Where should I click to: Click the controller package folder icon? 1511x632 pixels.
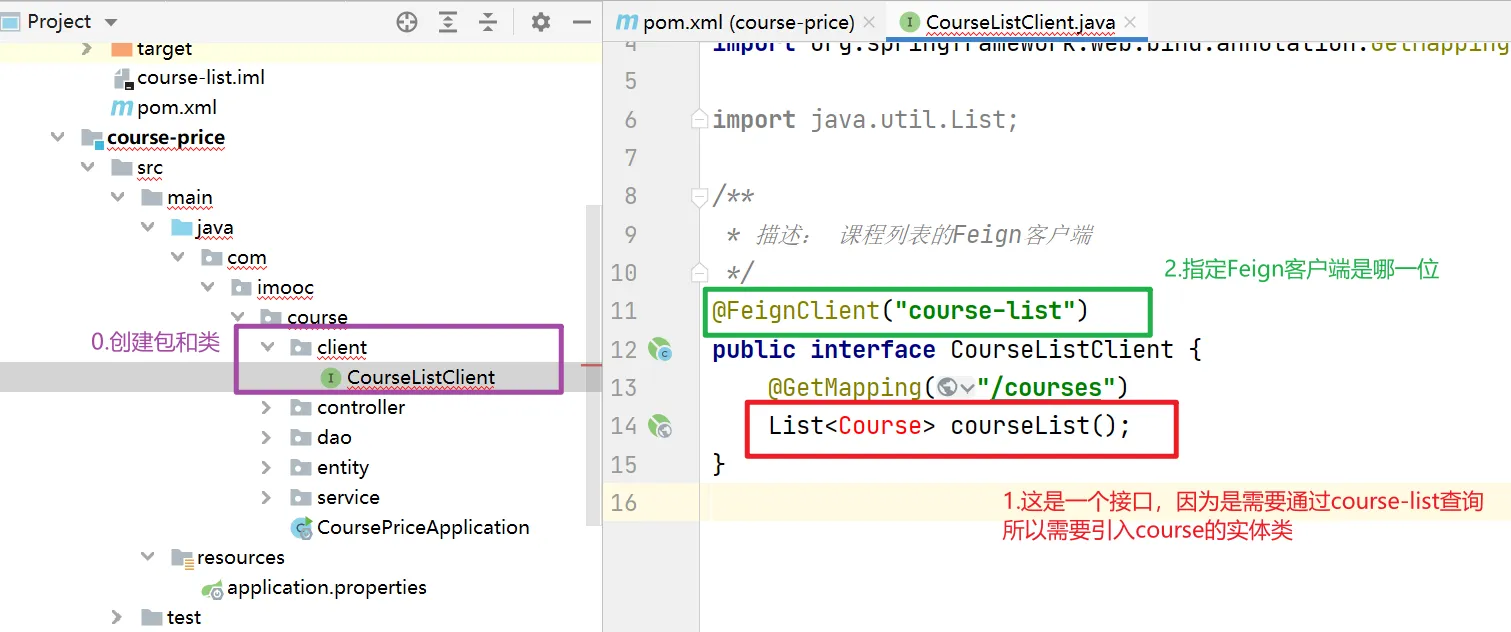[x=300, y=407]
